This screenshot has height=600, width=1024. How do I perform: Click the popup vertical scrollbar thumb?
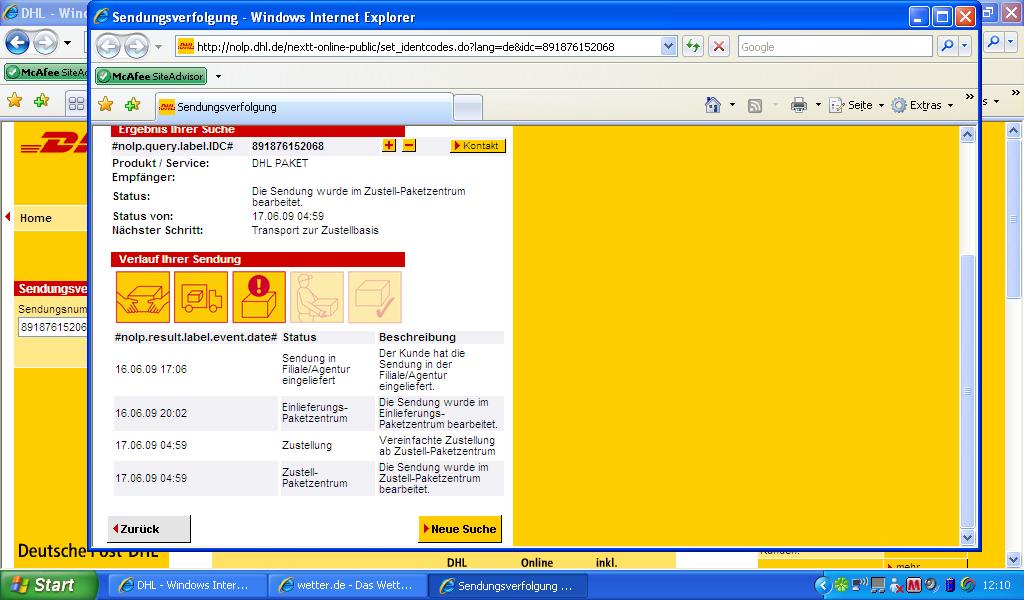(967, 390)
